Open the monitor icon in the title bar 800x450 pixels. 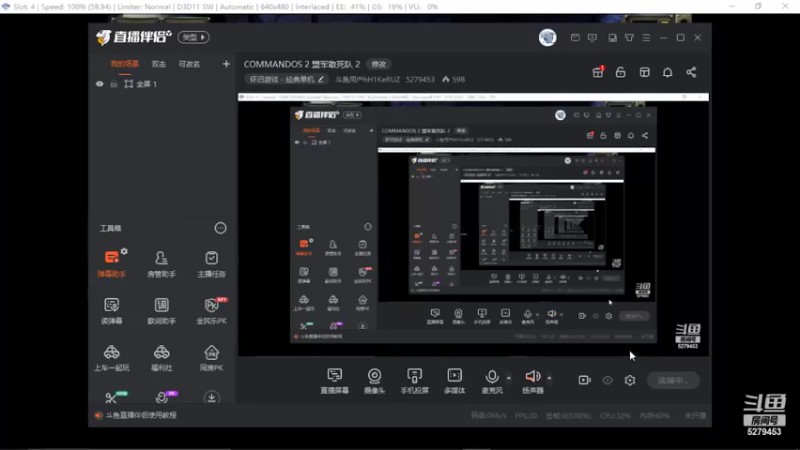592,38
